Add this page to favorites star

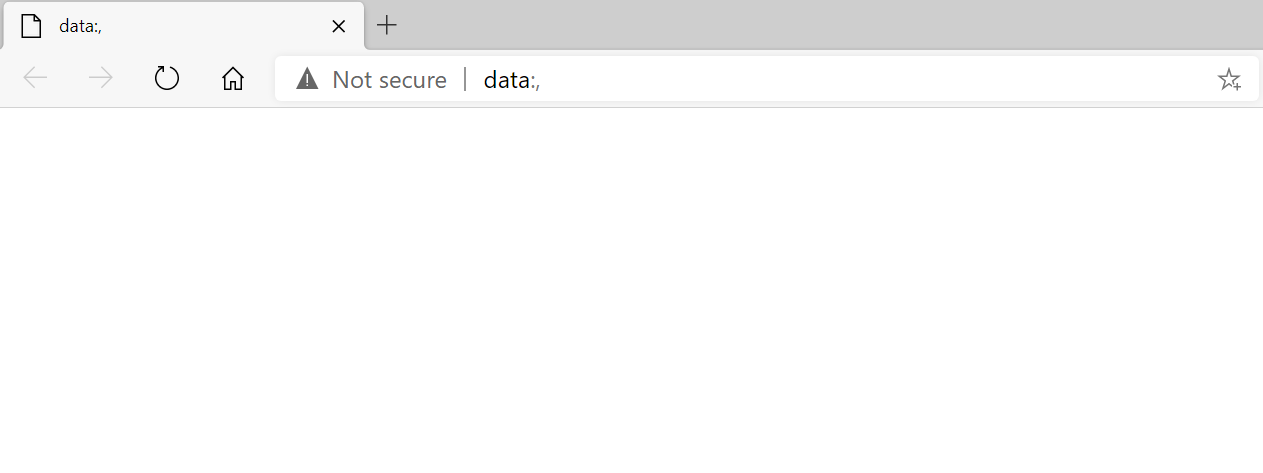1229,80
